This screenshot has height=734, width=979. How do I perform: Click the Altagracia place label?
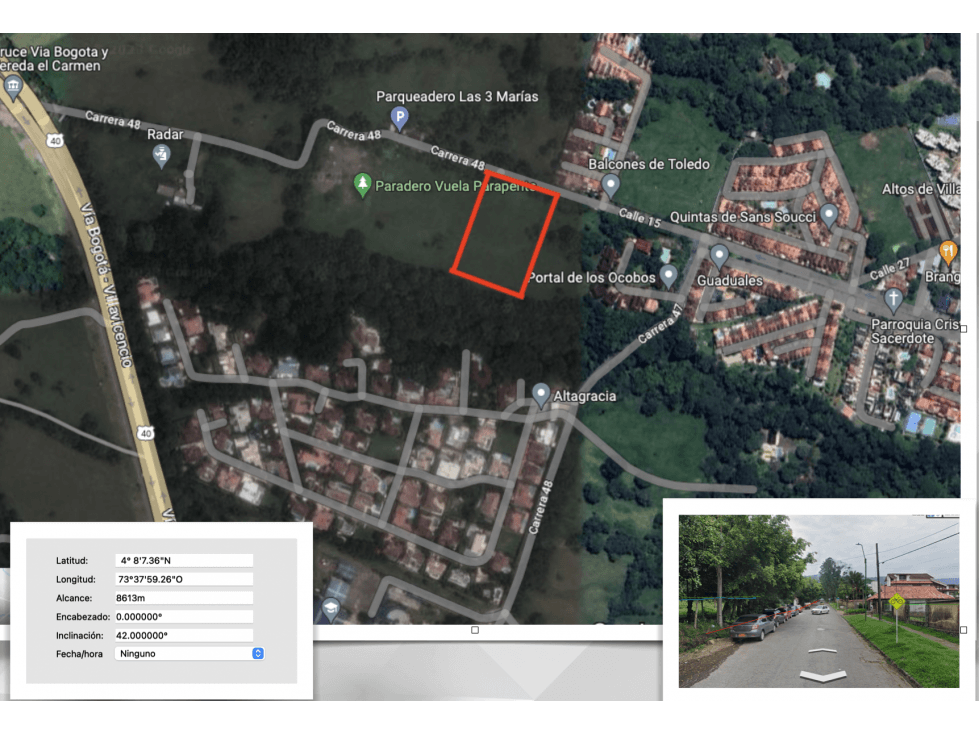click(x=584, y=396)
